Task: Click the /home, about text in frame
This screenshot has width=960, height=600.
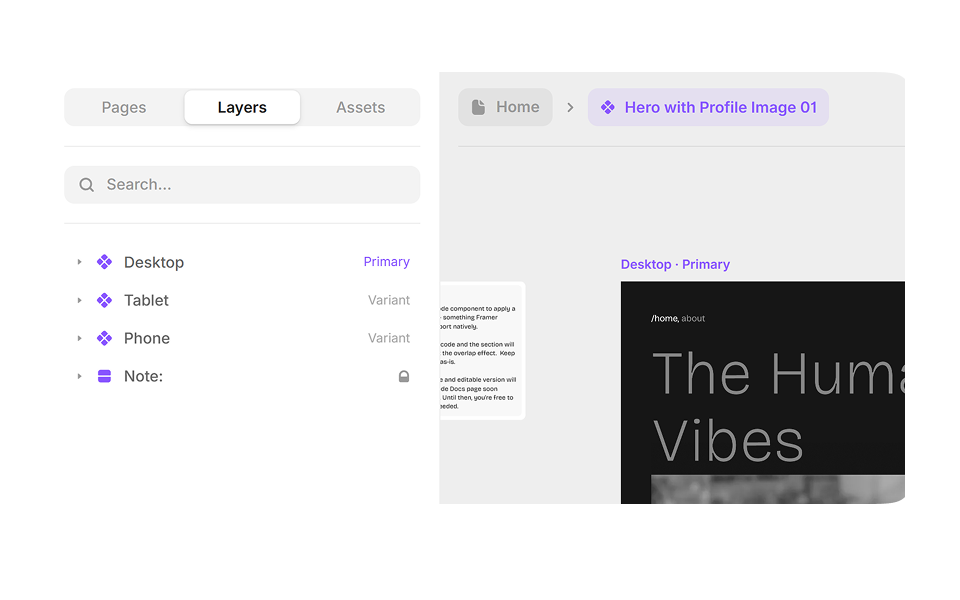Action: pos(678,318)
